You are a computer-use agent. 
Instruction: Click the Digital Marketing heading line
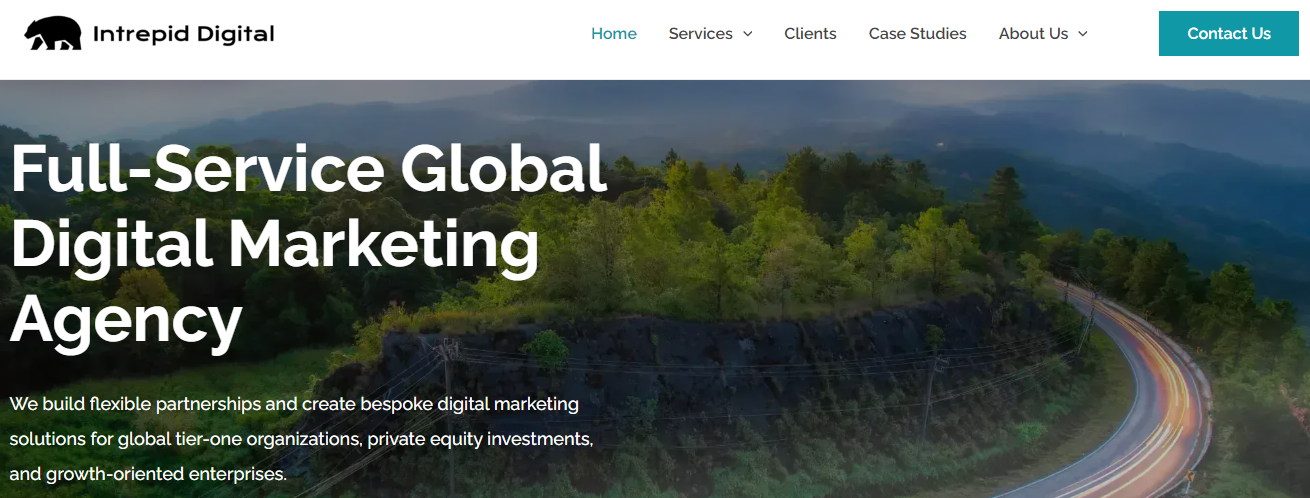pos(275,244)
